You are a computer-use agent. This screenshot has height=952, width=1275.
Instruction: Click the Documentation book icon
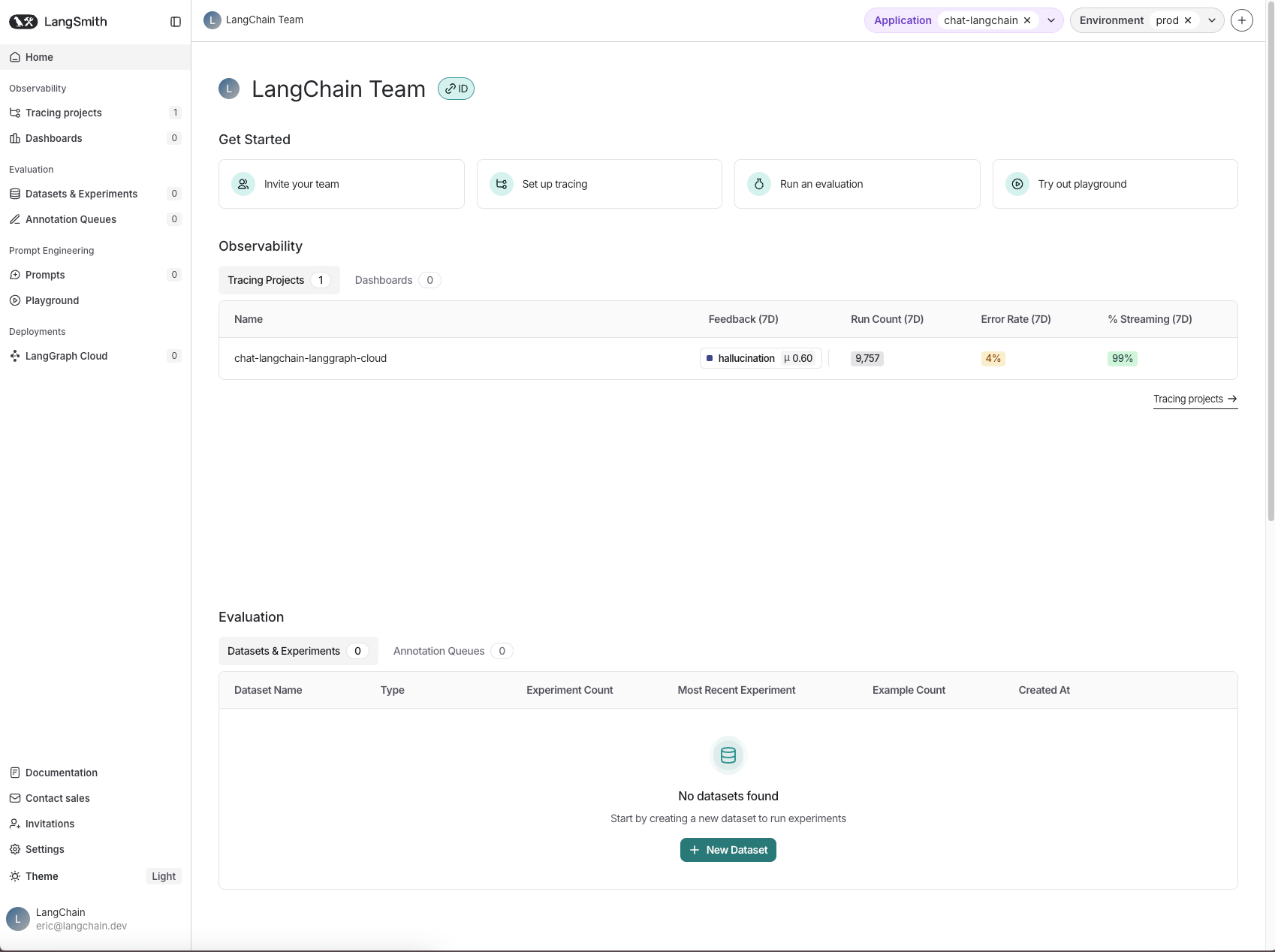15,773
